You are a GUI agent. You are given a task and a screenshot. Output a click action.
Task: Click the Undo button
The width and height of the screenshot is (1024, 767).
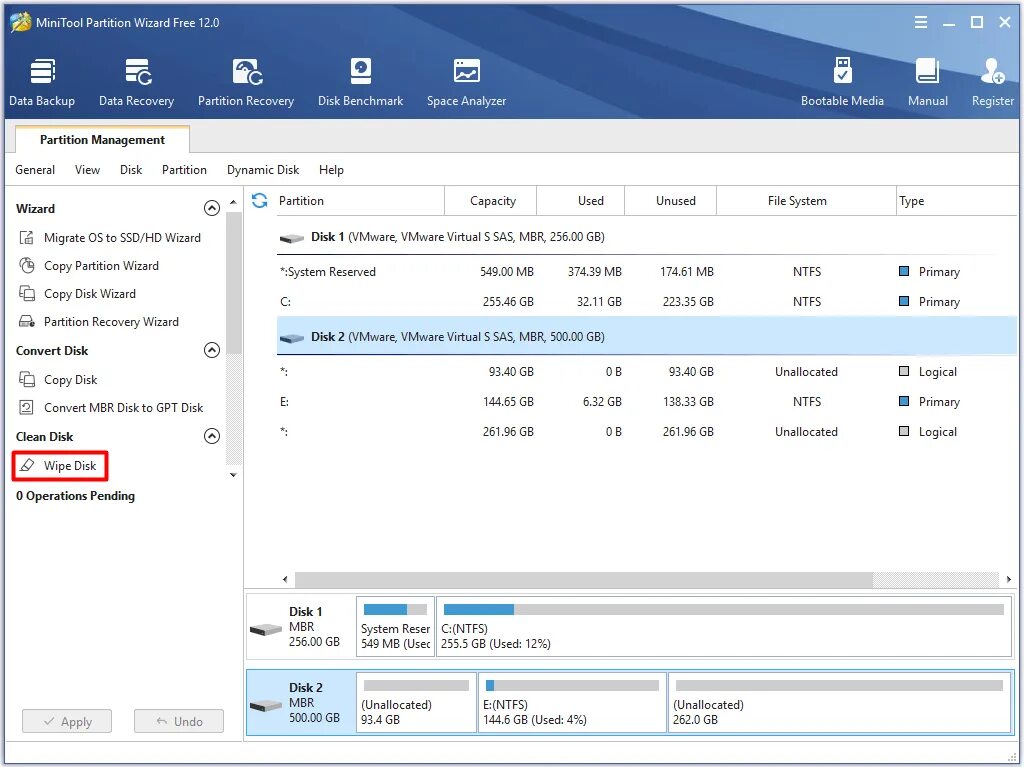tap(179, 721)
